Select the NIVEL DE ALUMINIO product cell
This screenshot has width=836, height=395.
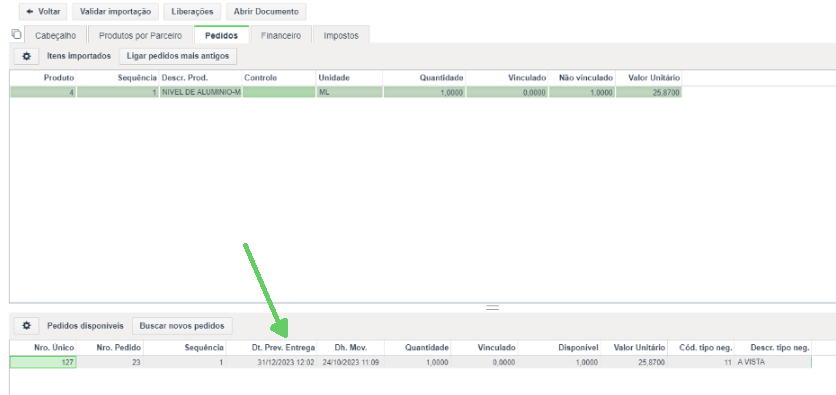tap(200, 92)
